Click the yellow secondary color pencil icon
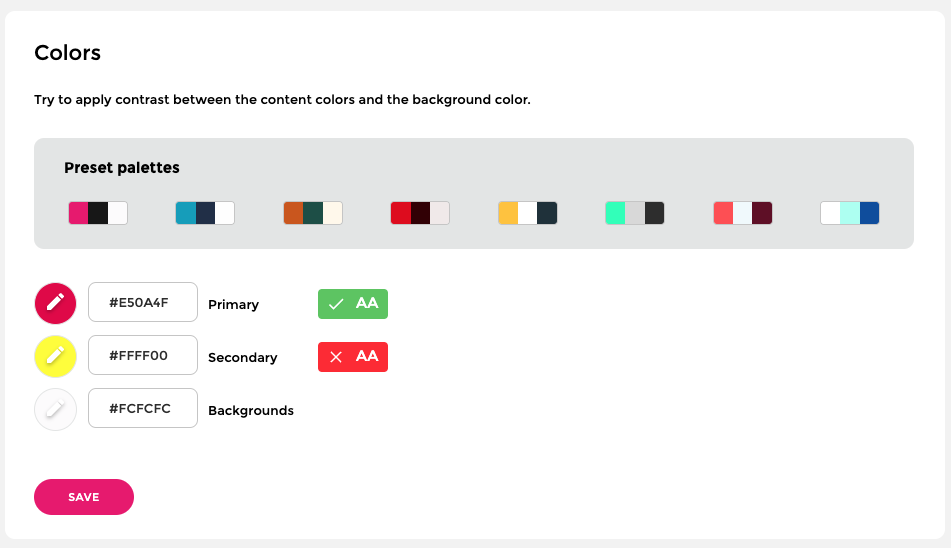Image resolution: width=951 pixels, height=548 pixels. [56, 355]
